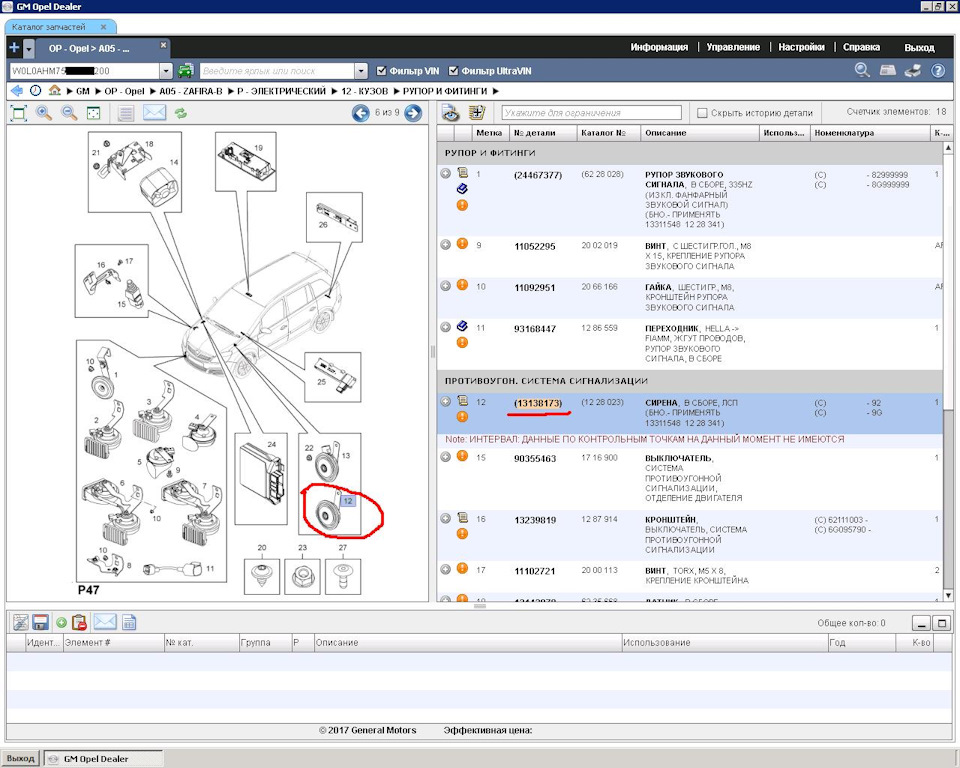
Task: Sort by the № детали column header
Action: click(x=543, y=133)
